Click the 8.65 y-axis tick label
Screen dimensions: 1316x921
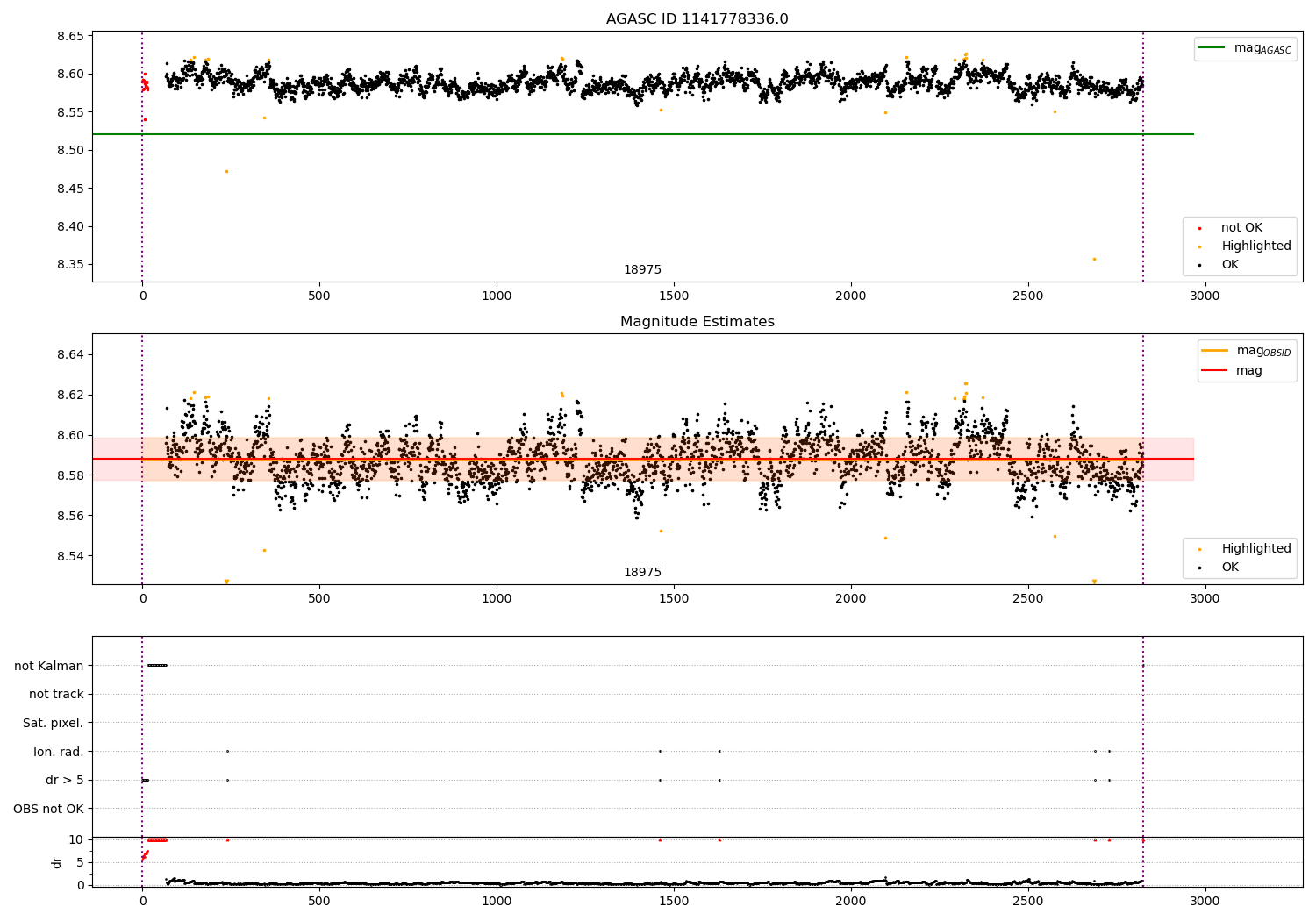click(x=70, y=36)
